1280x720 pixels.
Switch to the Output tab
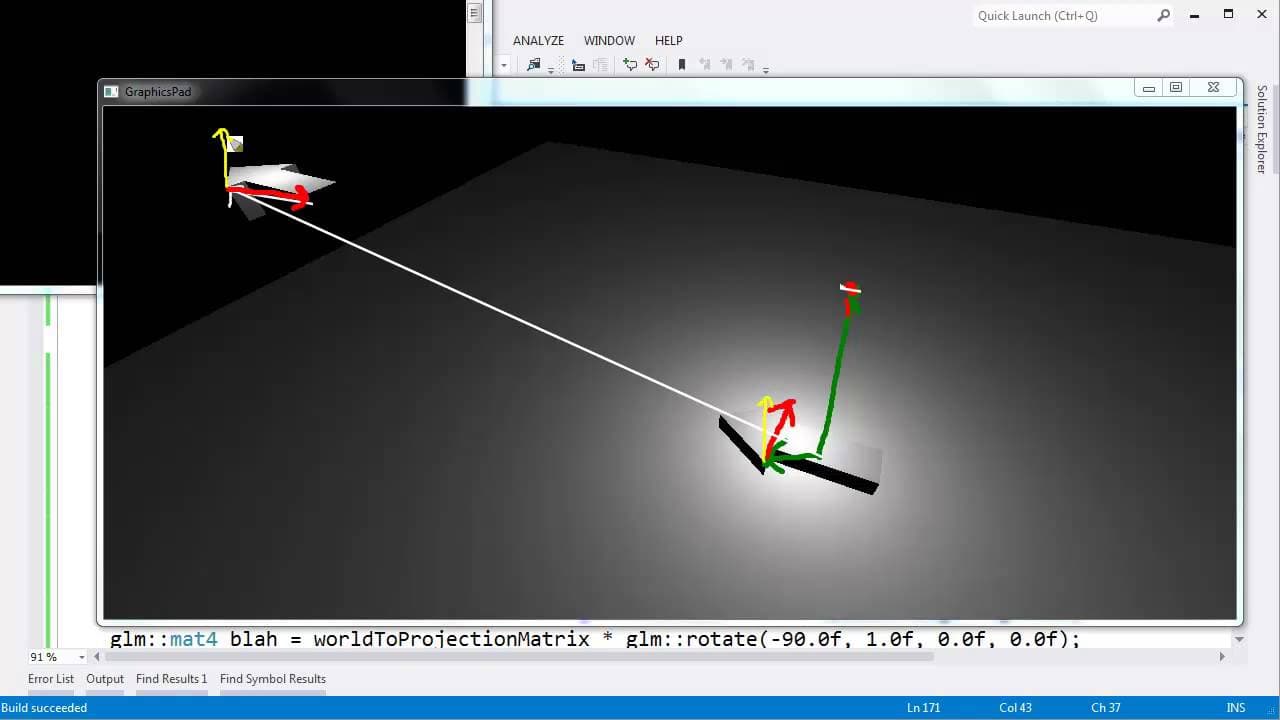pyautogui.click(x=105, y=679)
